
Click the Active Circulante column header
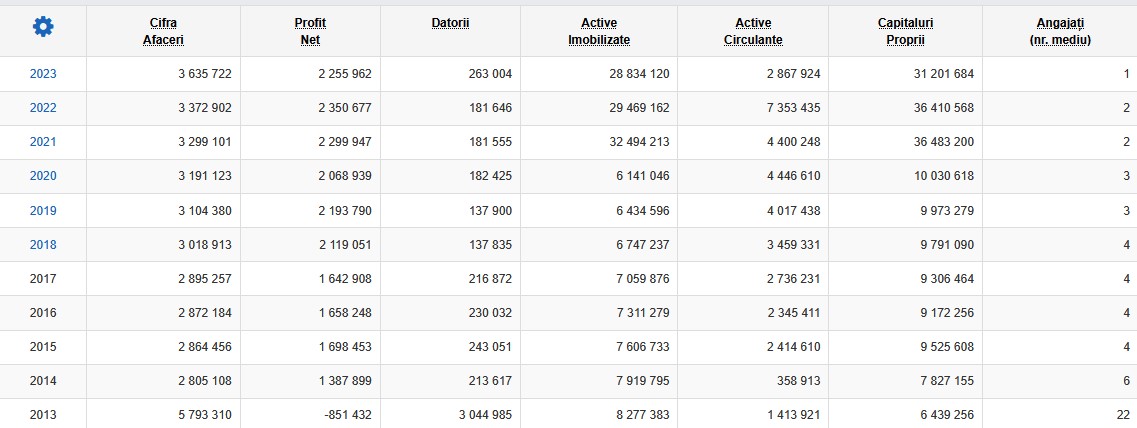pos(753,31)
